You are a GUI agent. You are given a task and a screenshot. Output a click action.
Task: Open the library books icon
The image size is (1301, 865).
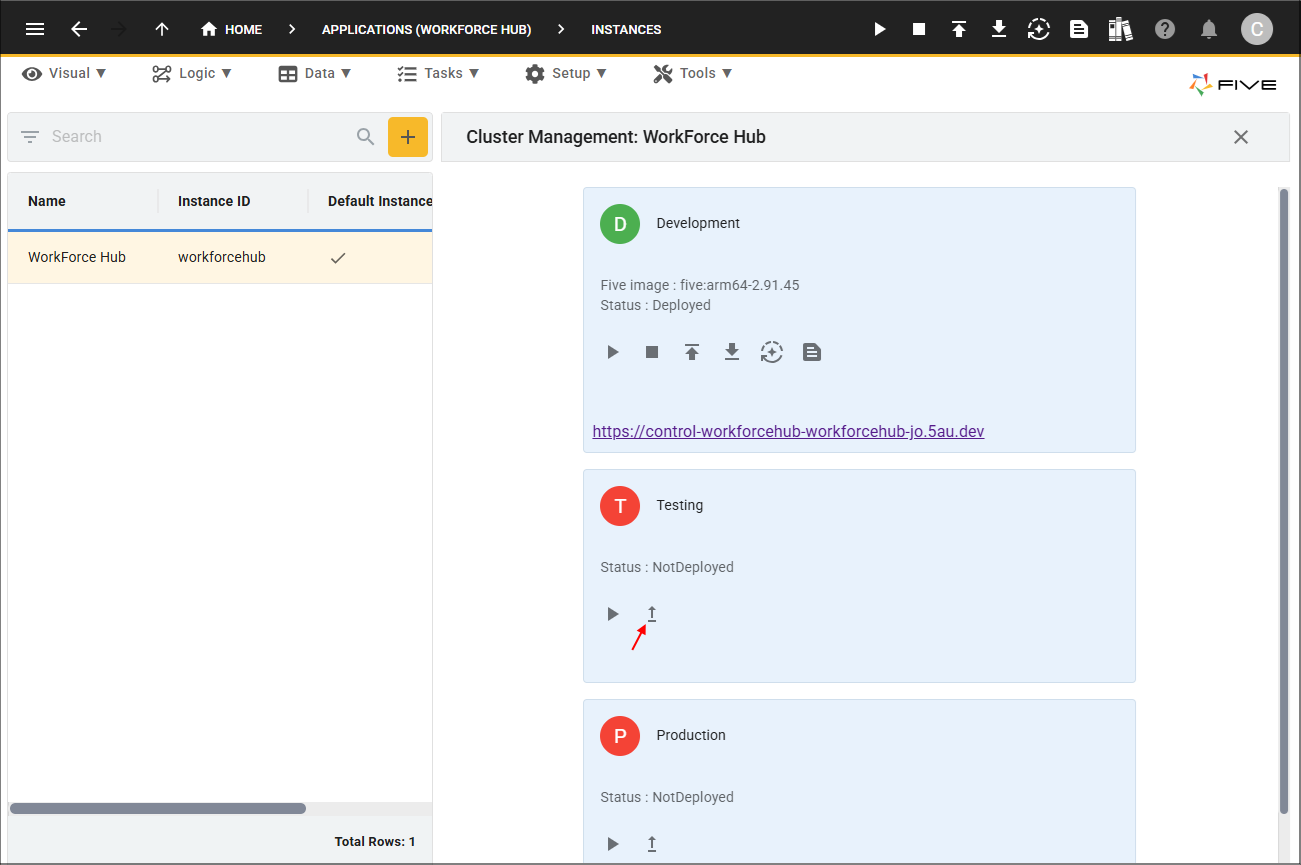(x=1120, y=29)
